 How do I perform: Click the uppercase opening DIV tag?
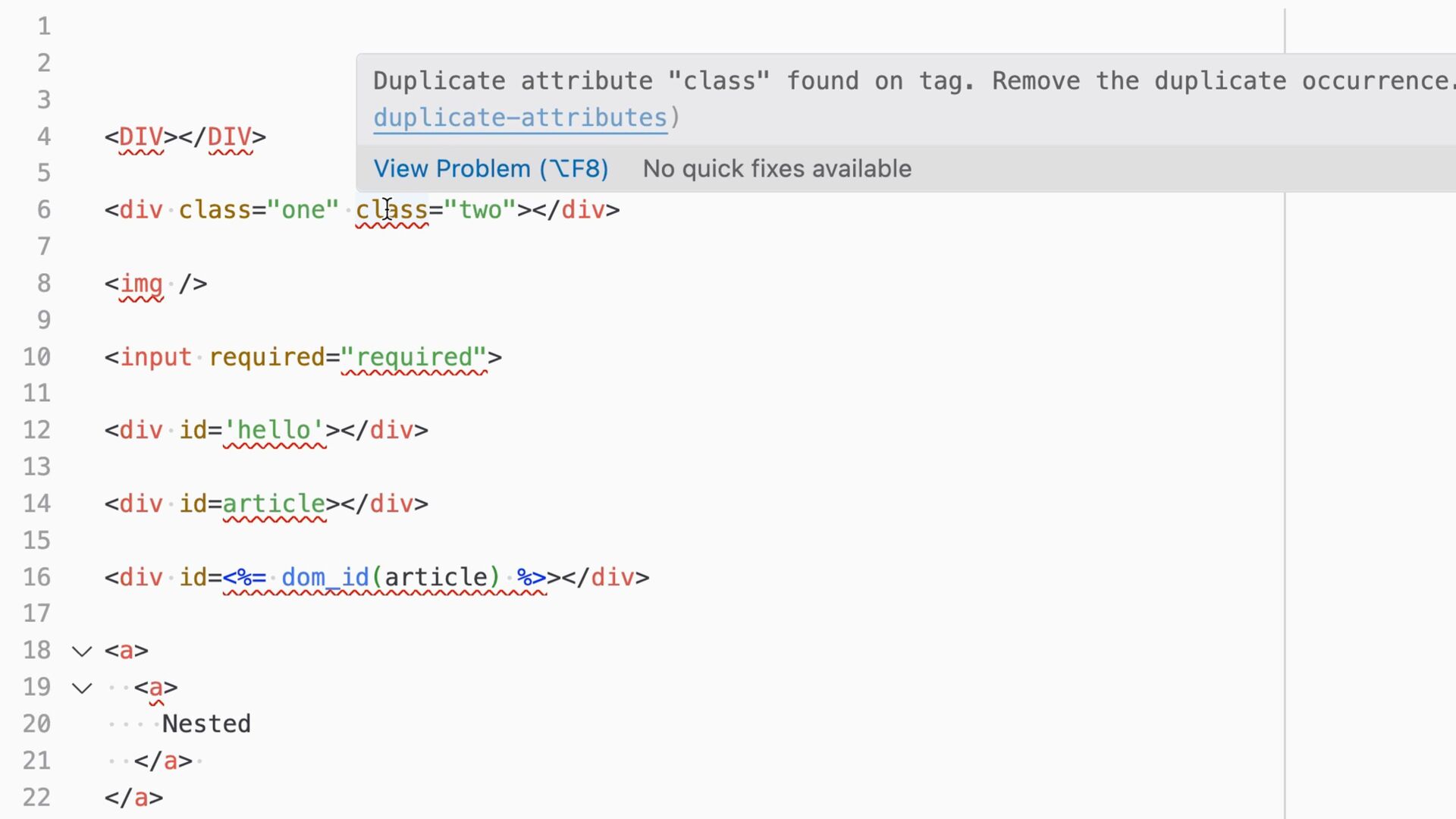pyautogui.click(x=141, y=137)
